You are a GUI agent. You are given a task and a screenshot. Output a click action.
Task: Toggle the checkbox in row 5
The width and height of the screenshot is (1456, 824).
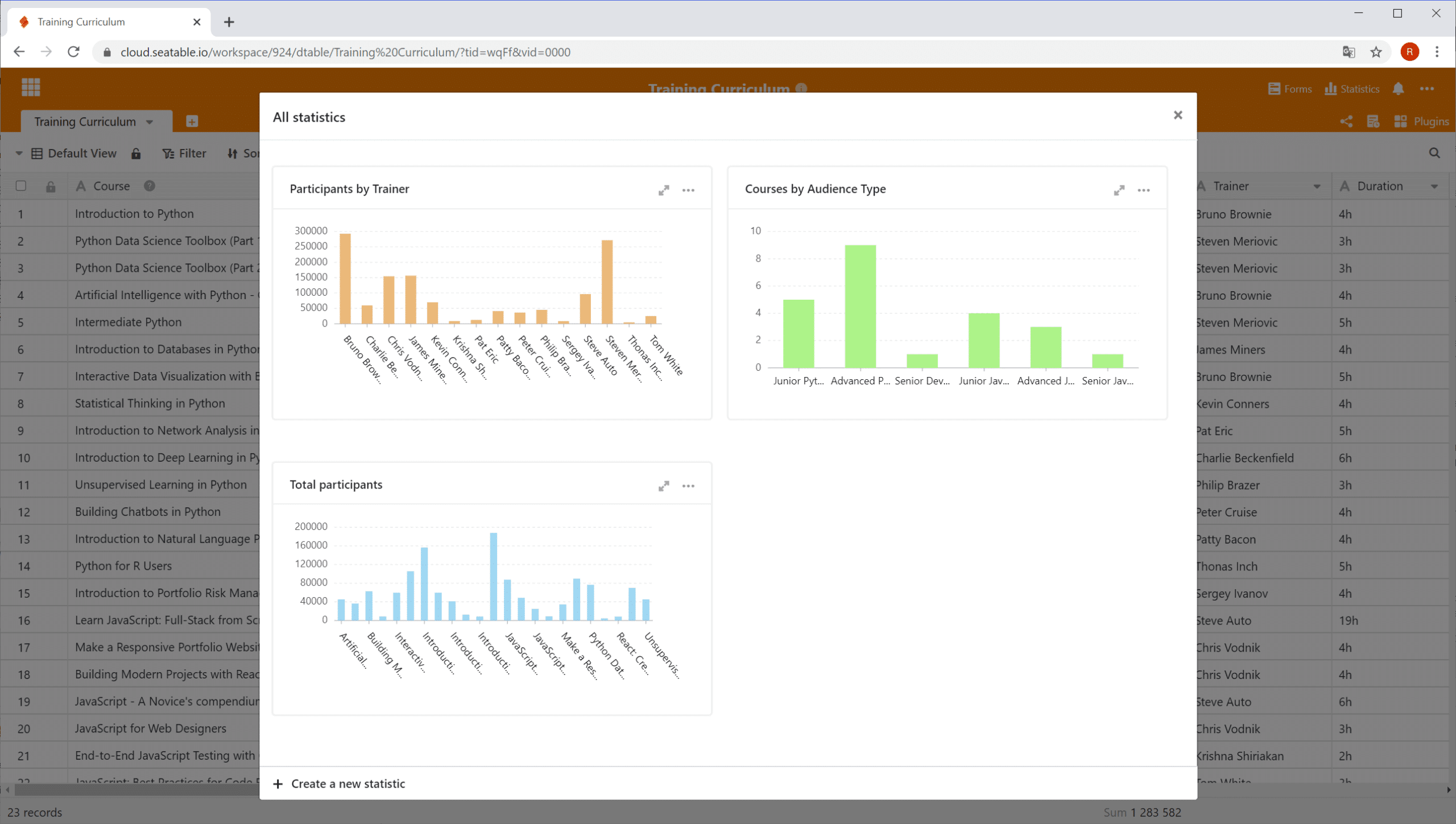tap(20, 321)
